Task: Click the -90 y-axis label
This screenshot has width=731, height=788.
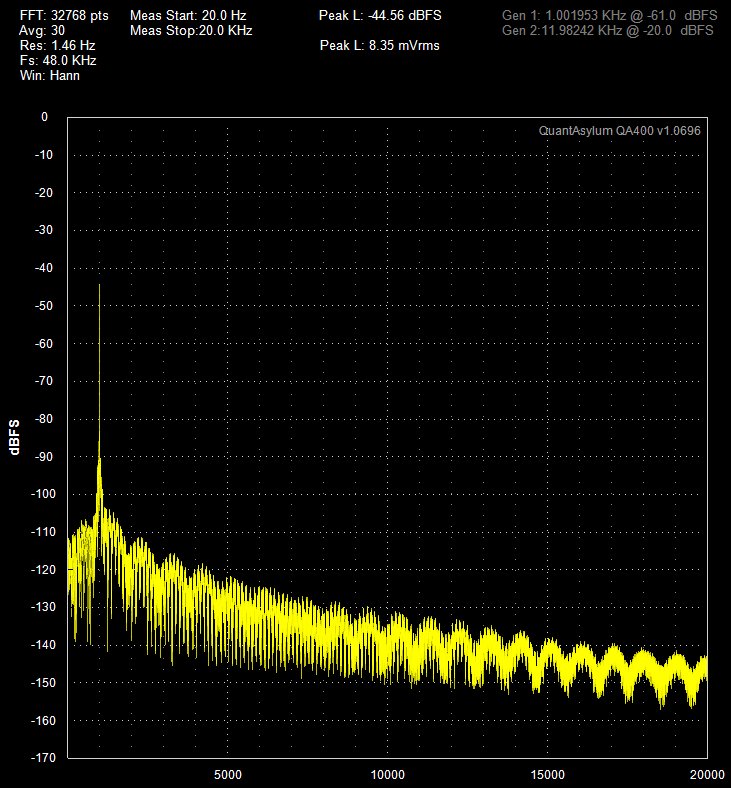Action: [x=44, y=456]
